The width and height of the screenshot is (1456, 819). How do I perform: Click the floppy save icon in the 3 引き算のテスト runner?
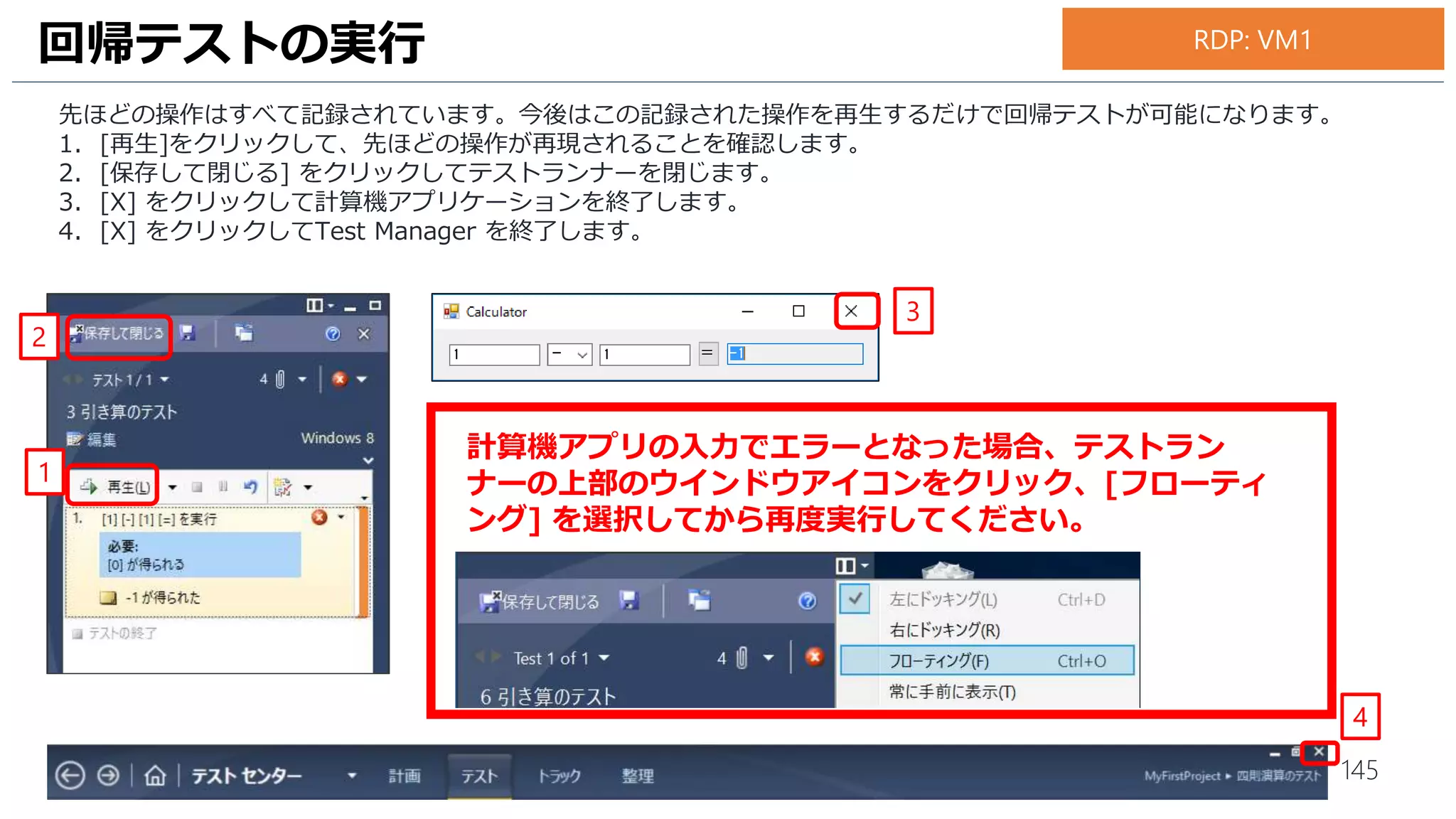pyautogui.click(x=187, y=333)
